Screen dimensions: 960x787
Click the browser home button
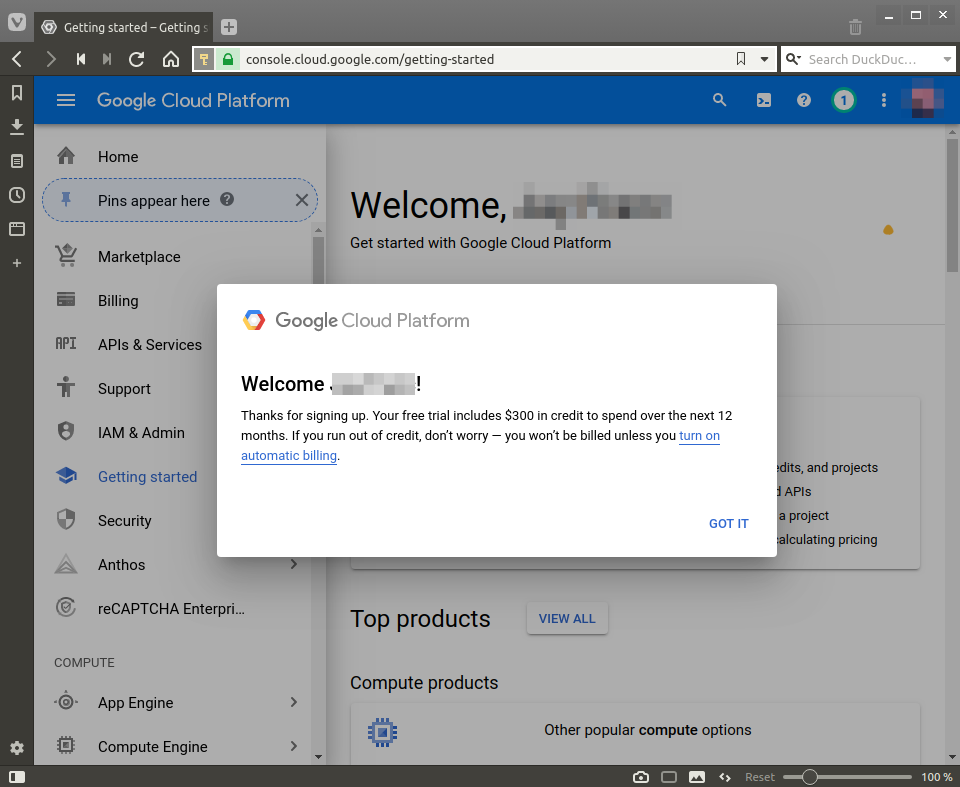(171, 59)
